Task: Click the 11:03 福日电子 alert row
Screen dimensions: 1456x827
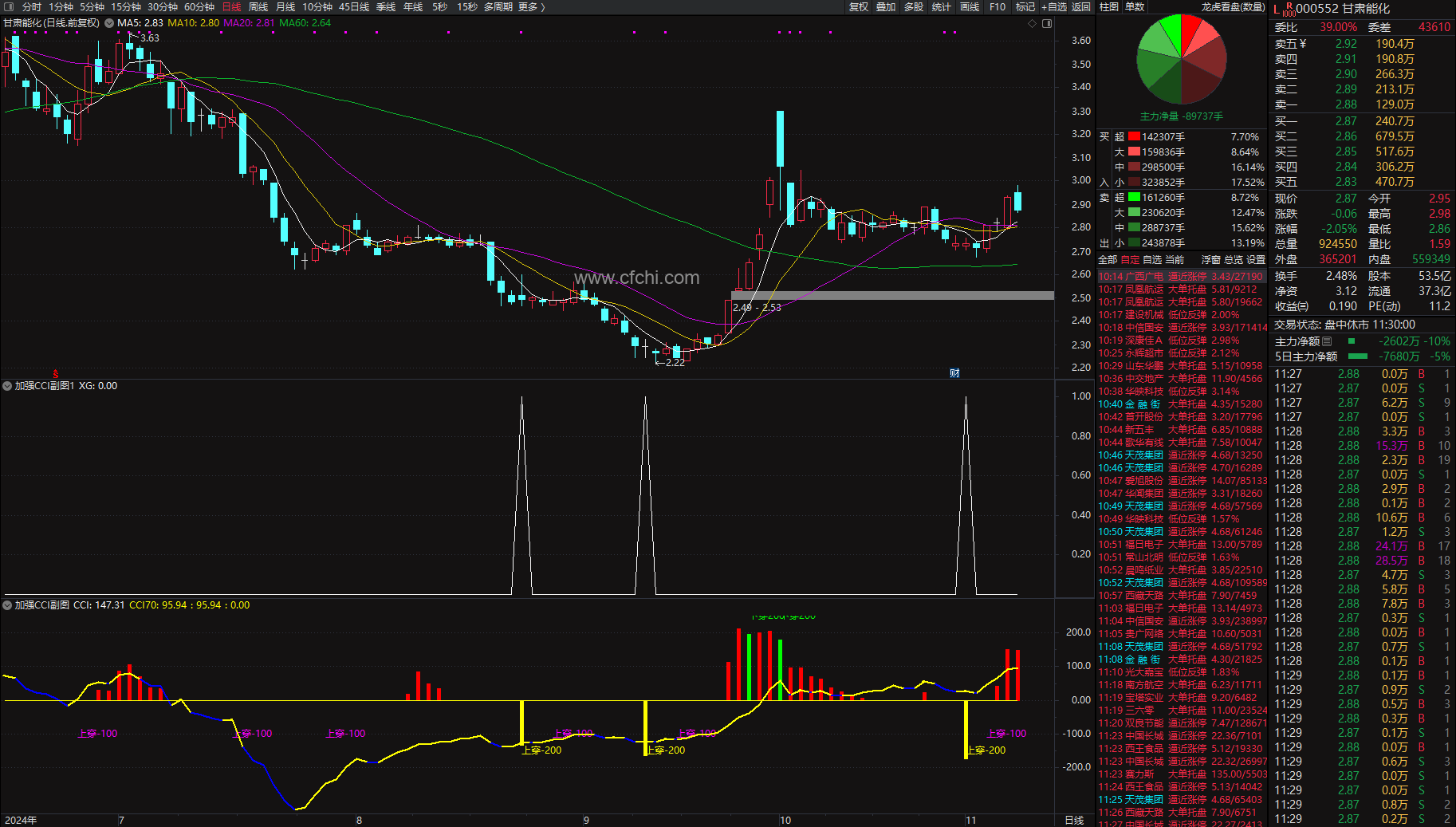Action: (1182, 608)
